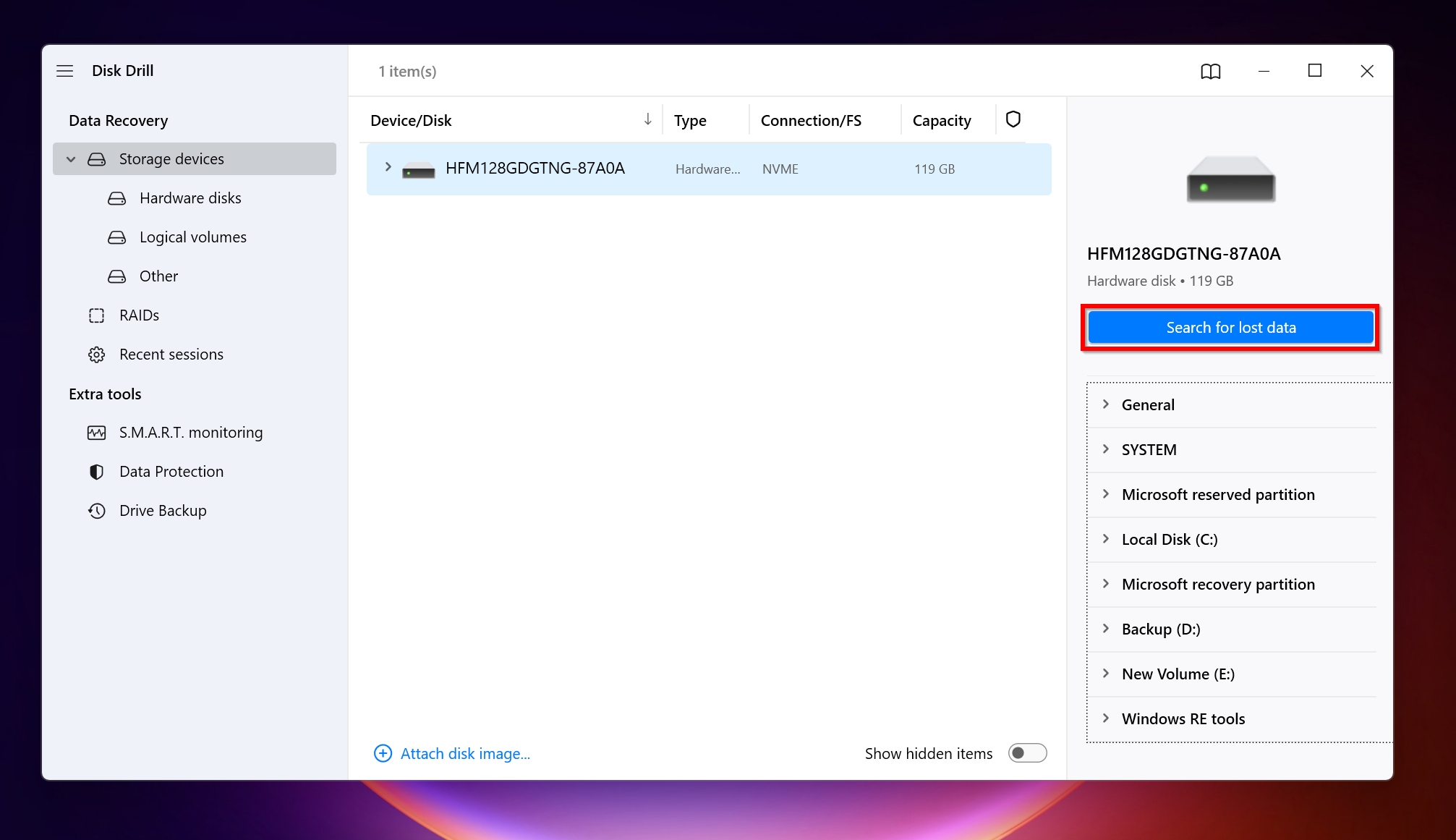Sort by Capacity column header
1456x840 pixels.
click(941, 121)
